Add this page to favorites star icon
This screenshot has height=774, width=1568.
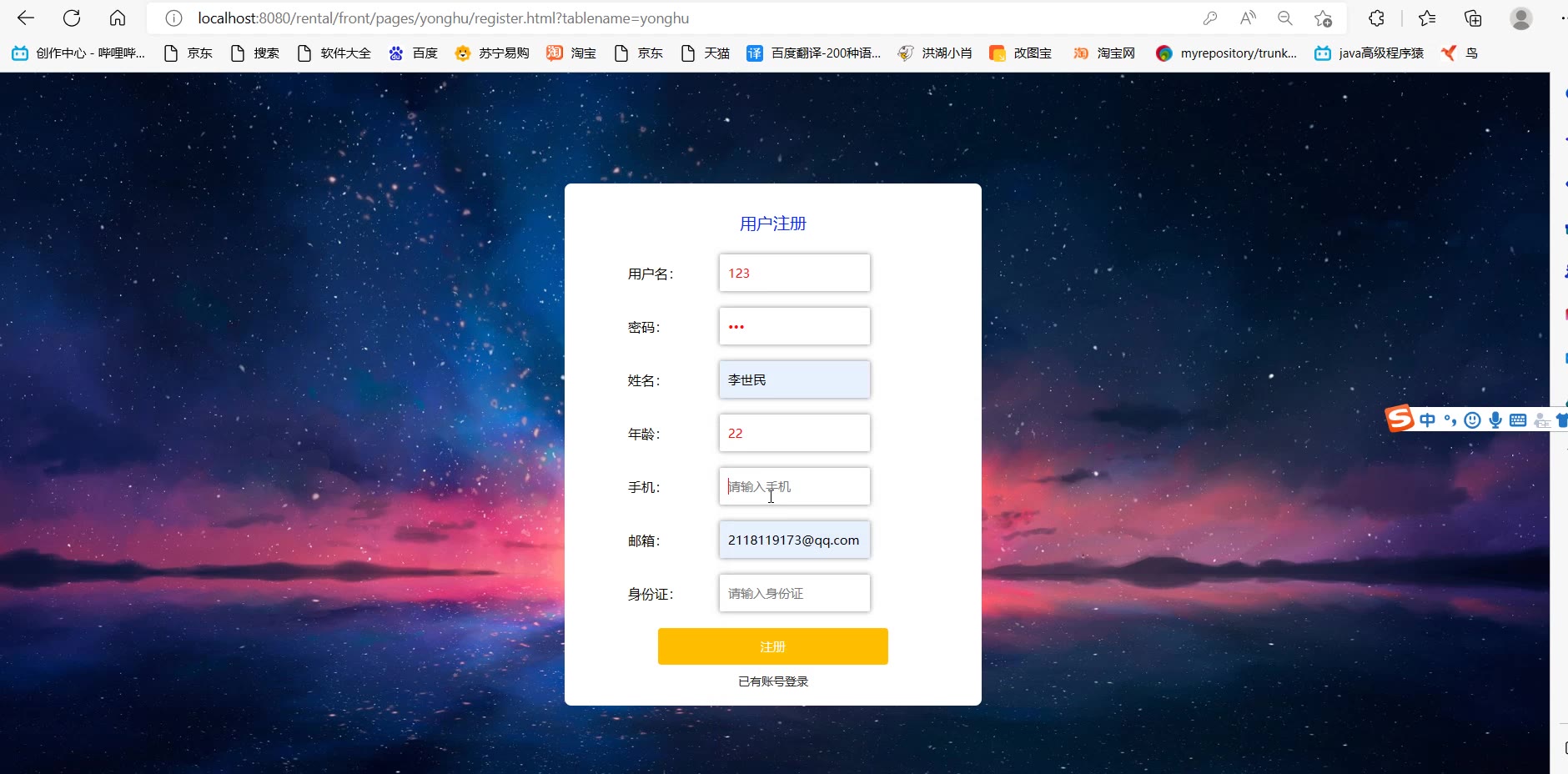(x=1323, y=18)
